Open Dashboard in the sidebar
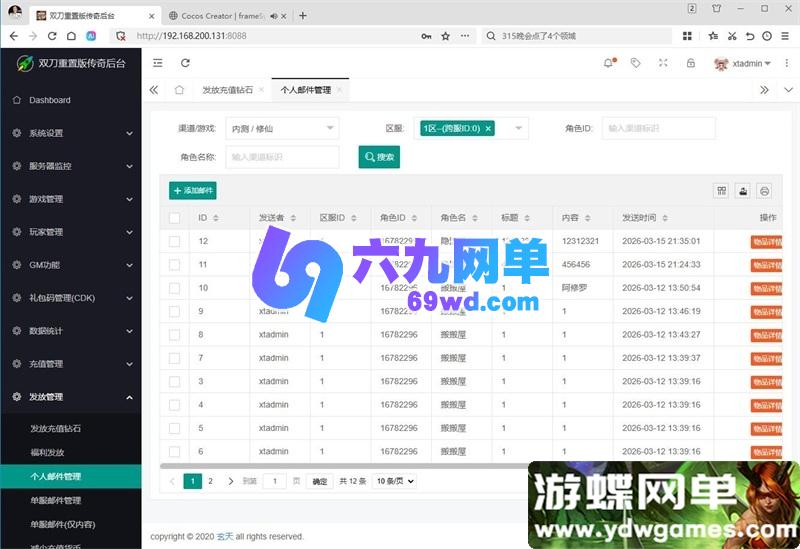The width and height of the screenshot is (800, 549). point(71,100)
